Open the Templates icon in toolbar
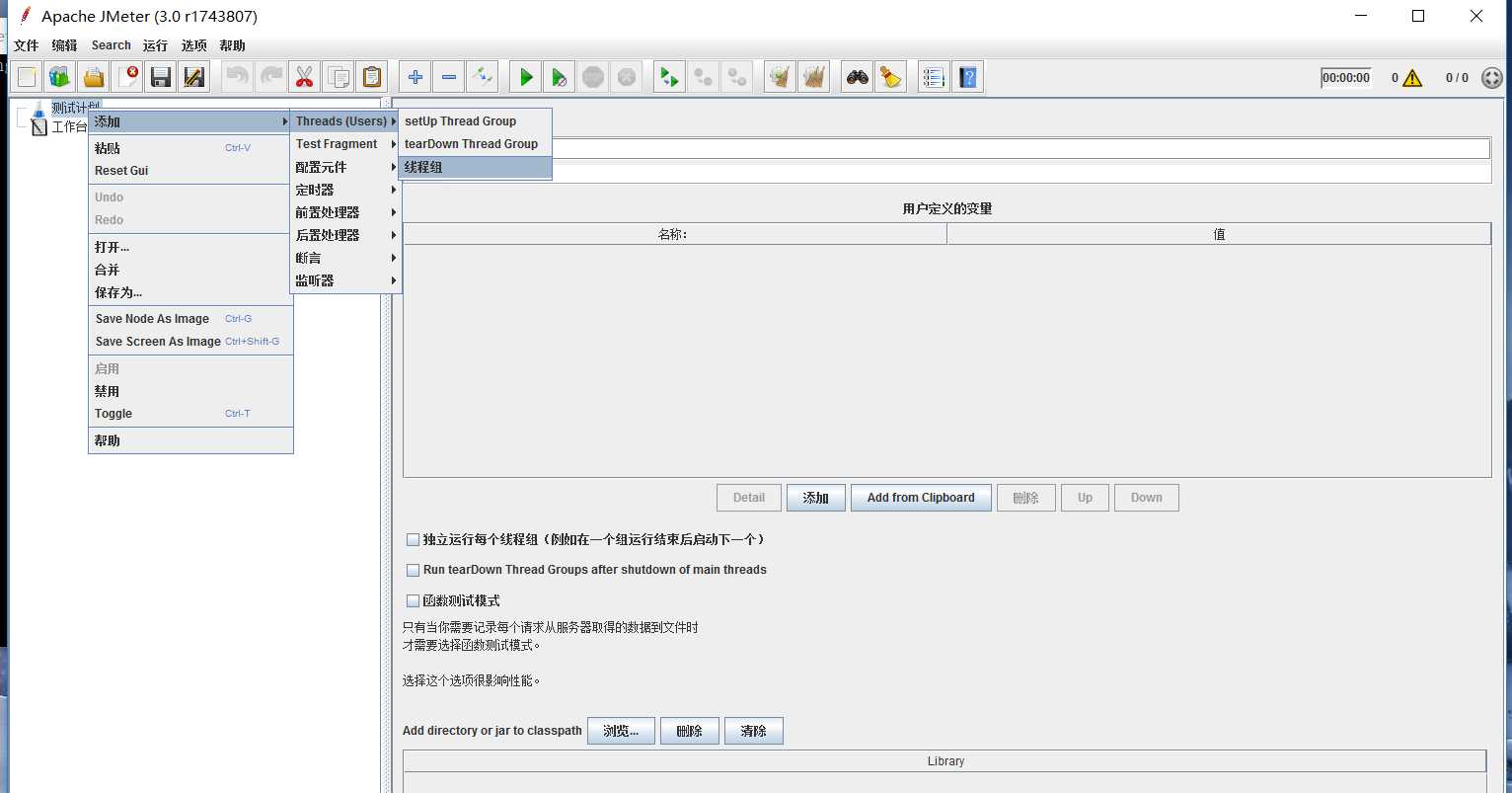 60,77
